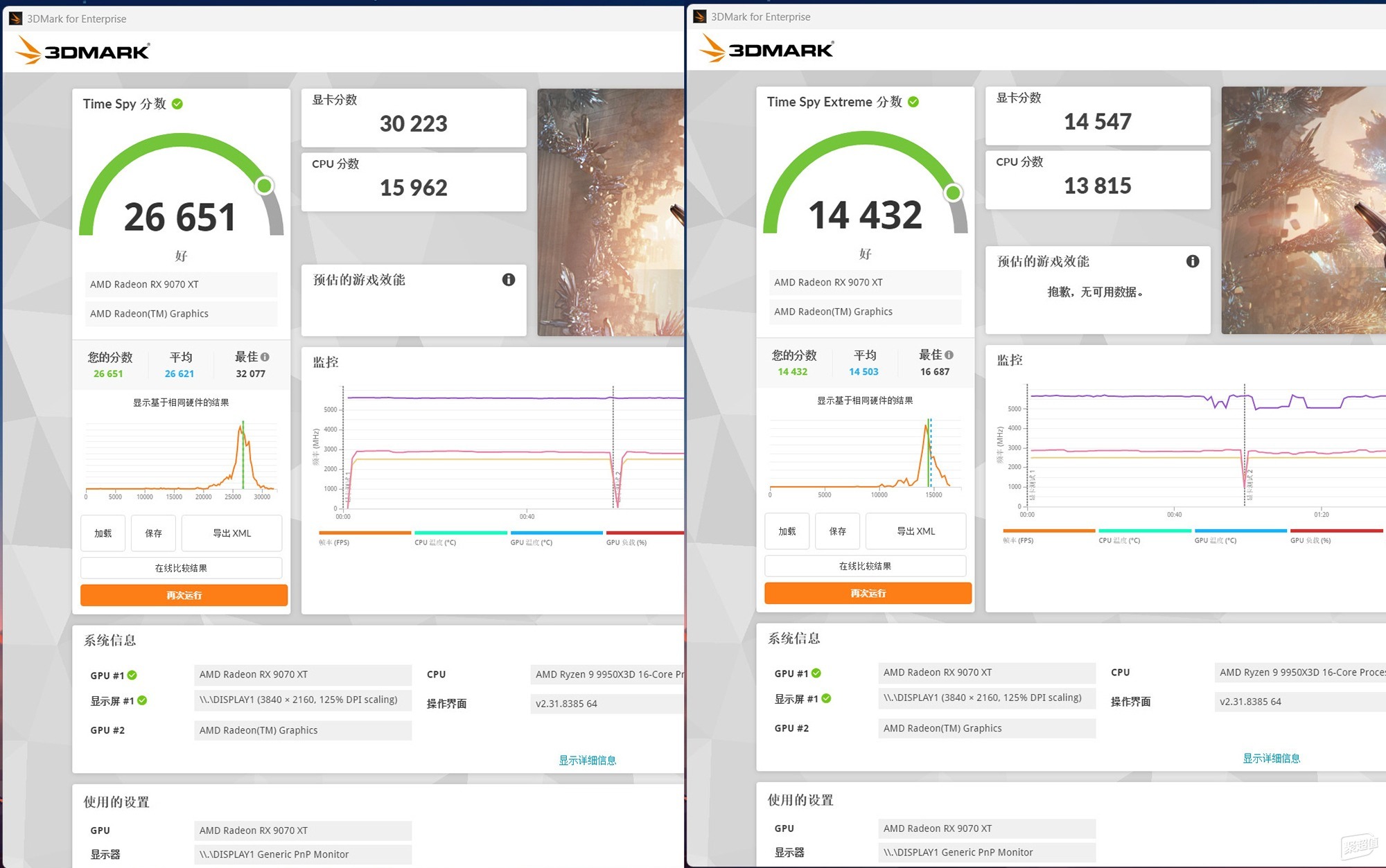Show detailed system info in left window
This screenshot has width=1386, height=868.
click(588, 760)
